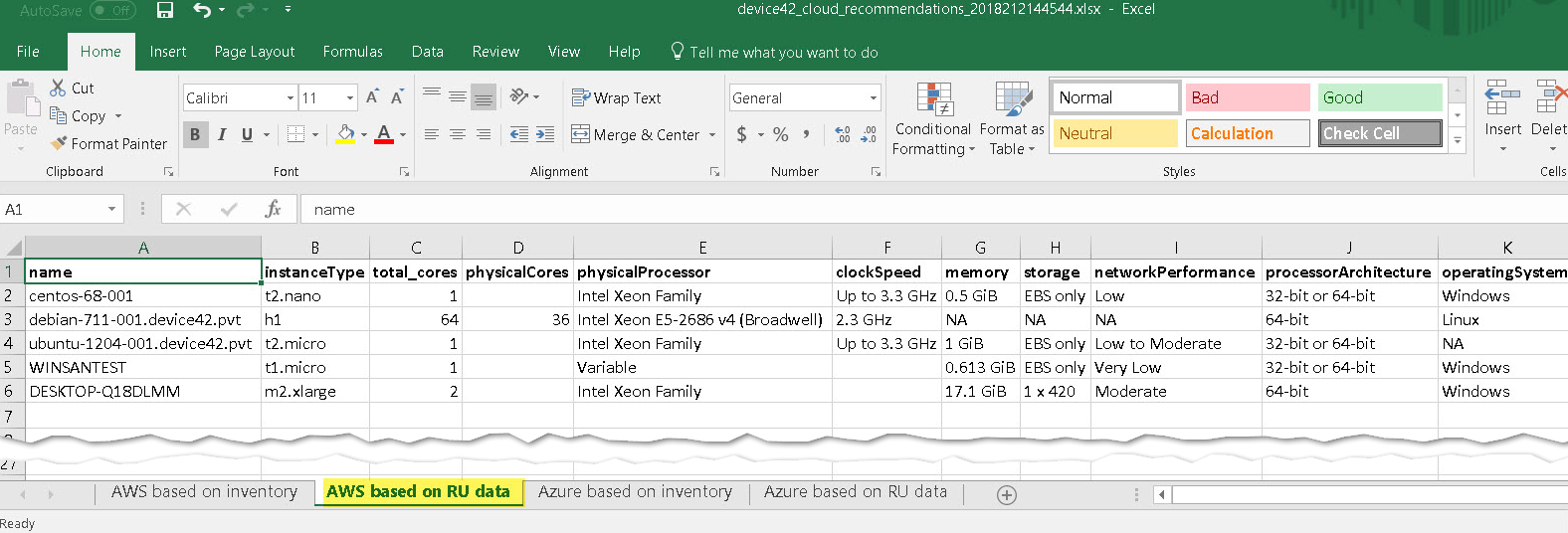This screenshot has height=533, width=1568.
Task: Click the Increase Indent icon
Action: [545, 134]
